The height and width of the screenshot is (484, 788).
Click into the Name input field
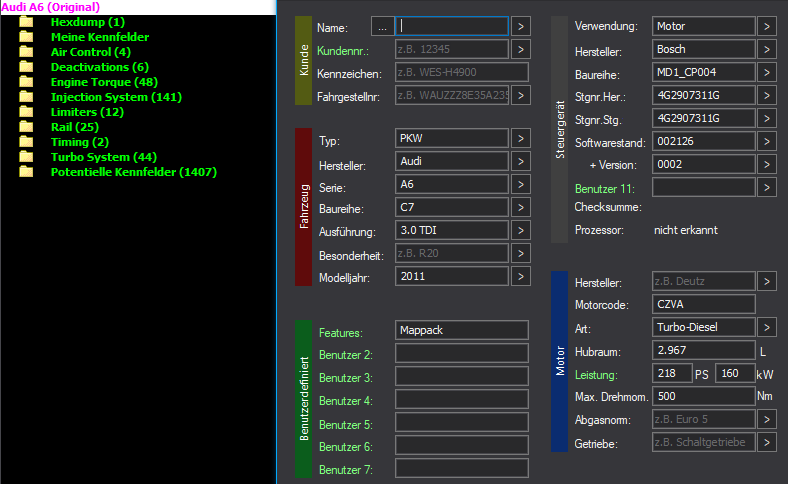point(452,26)
